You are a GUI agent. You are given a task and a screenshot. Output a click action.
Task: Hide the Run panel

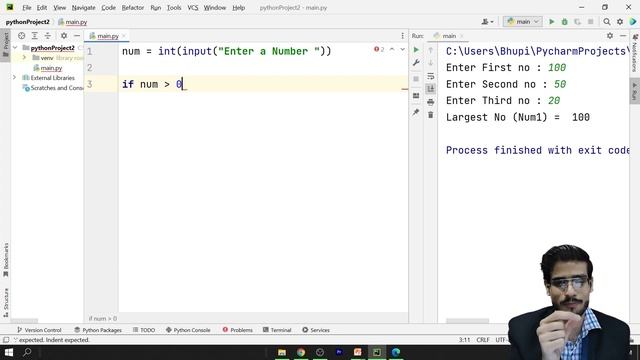[623, 36]
